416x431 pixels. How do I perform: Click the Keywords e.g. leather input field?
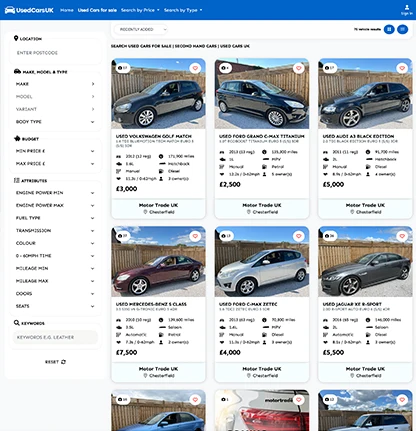[x=55, y=337]
